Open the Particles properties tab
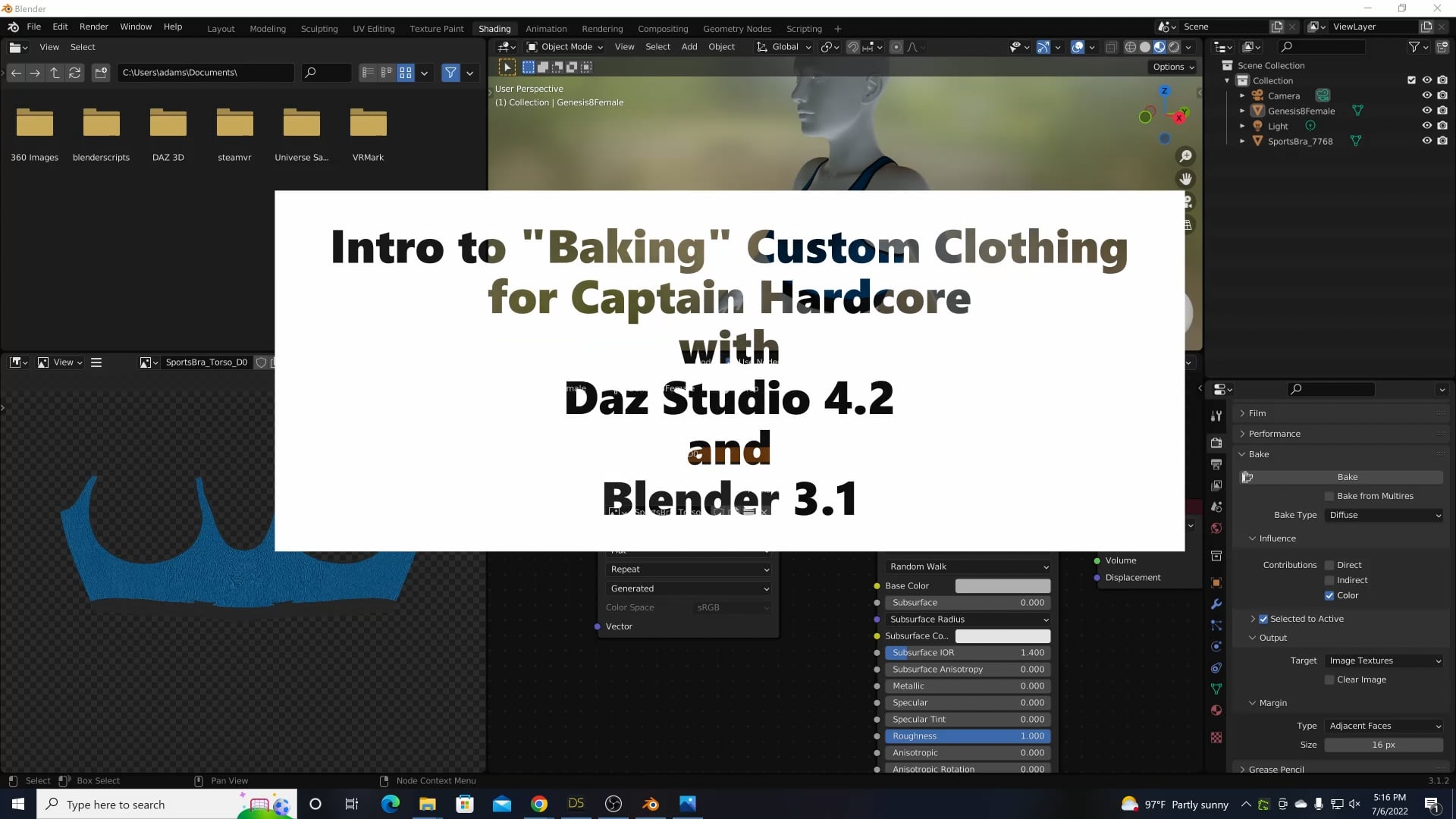Image resolution: width=1456 pixels, height=819 pixels. tap(1216, 626)
